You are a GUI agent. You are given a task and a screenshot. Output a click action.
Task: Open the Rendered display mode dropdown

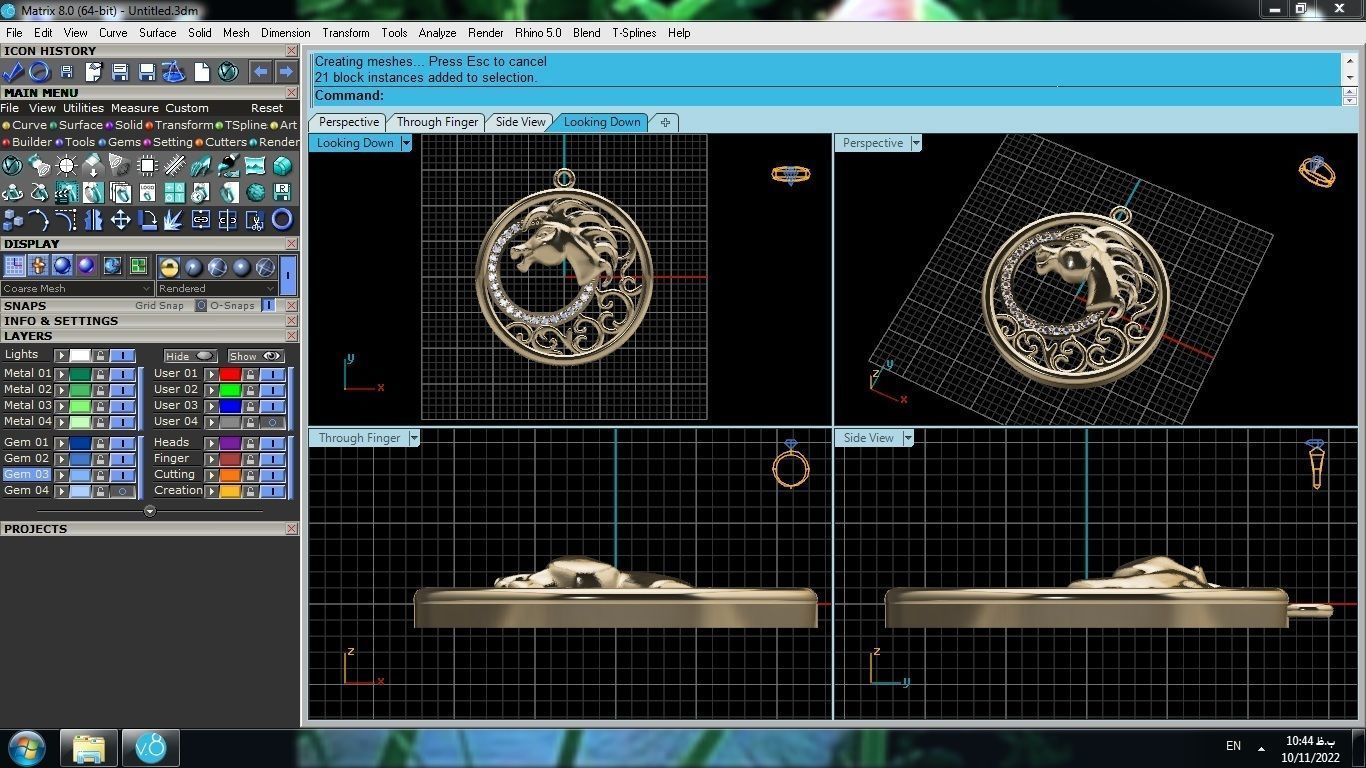[x=217, y=288]
